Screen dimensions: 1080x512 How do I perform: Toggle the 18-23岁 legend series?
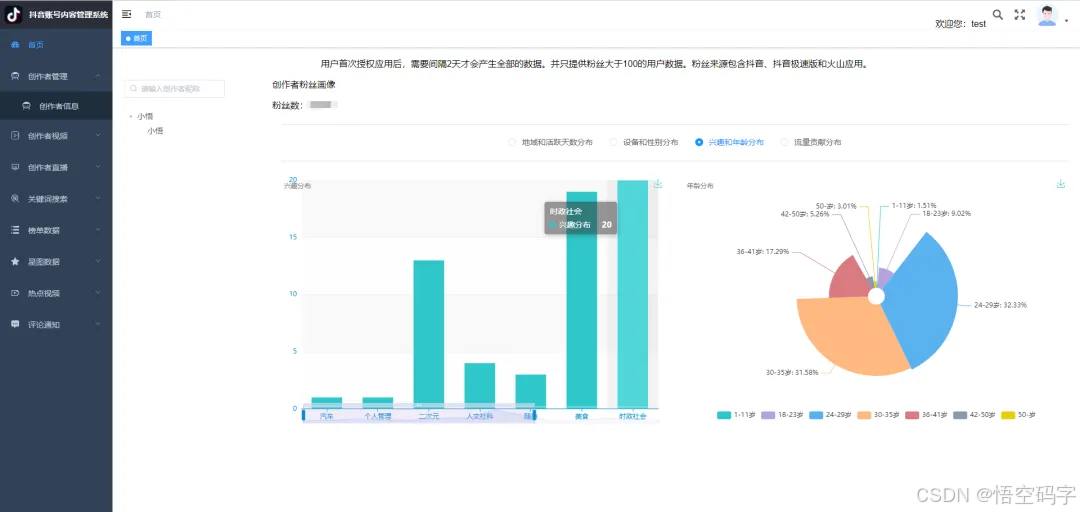tap(782, 415)
